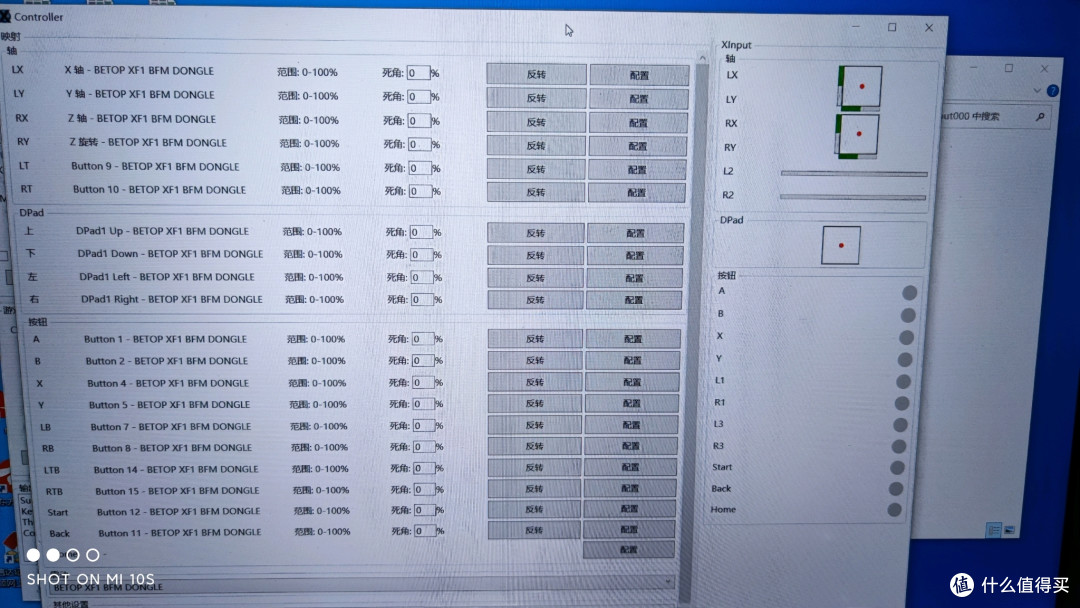
Task: Click the XInput DPad position box
Action: [840, 245]
